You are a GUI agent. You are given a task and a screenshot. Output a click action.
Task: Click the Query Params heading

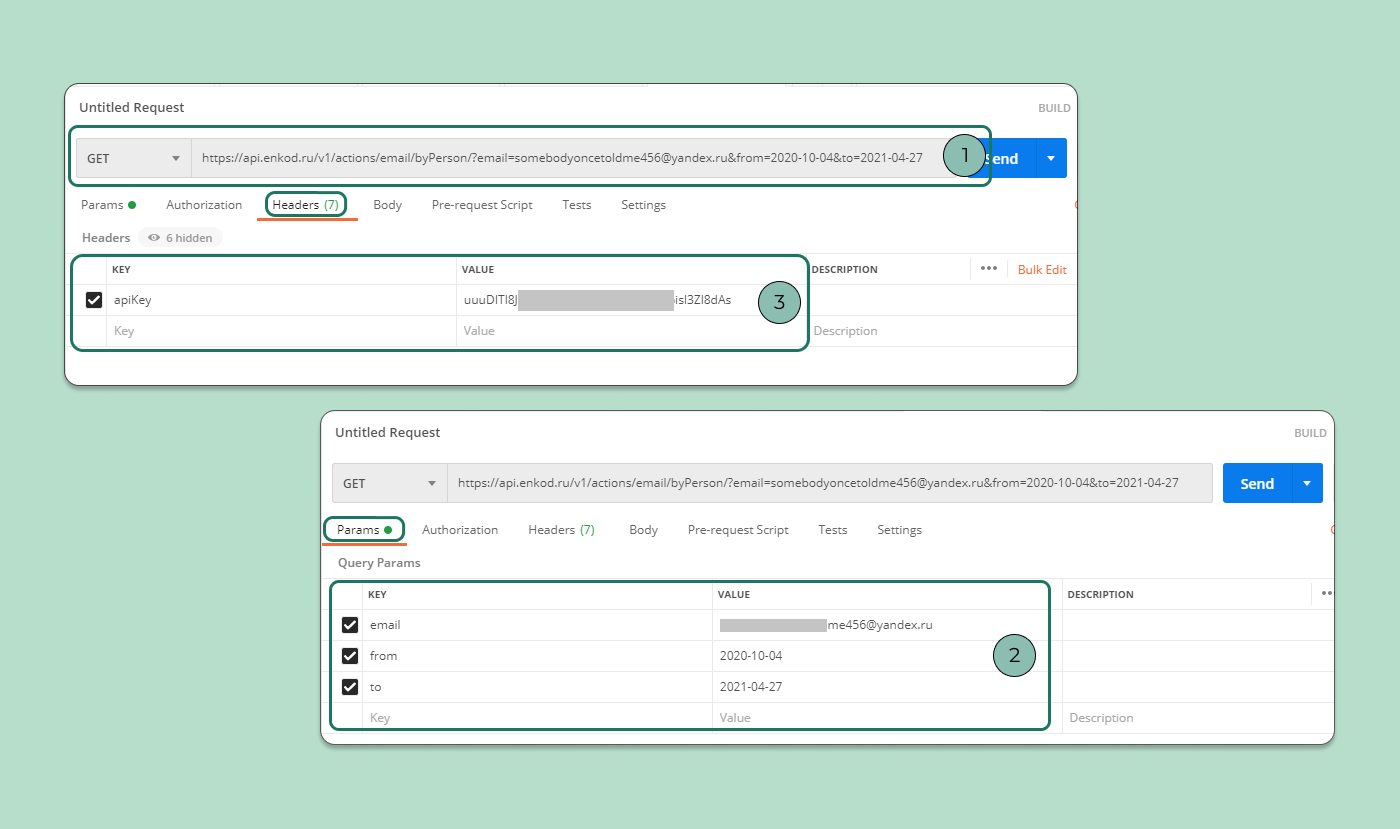coord(379,563)
